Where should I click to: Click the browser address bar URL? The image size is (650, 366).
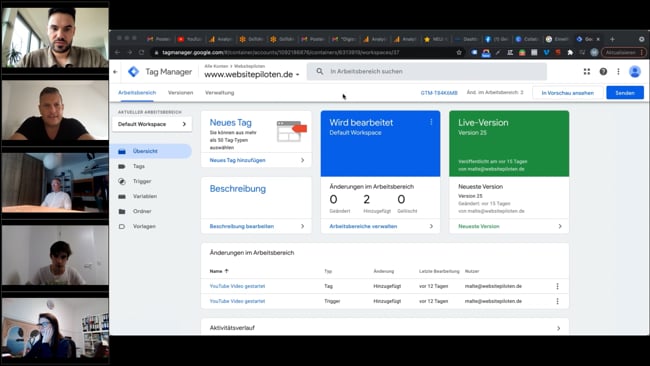(281, 53)
